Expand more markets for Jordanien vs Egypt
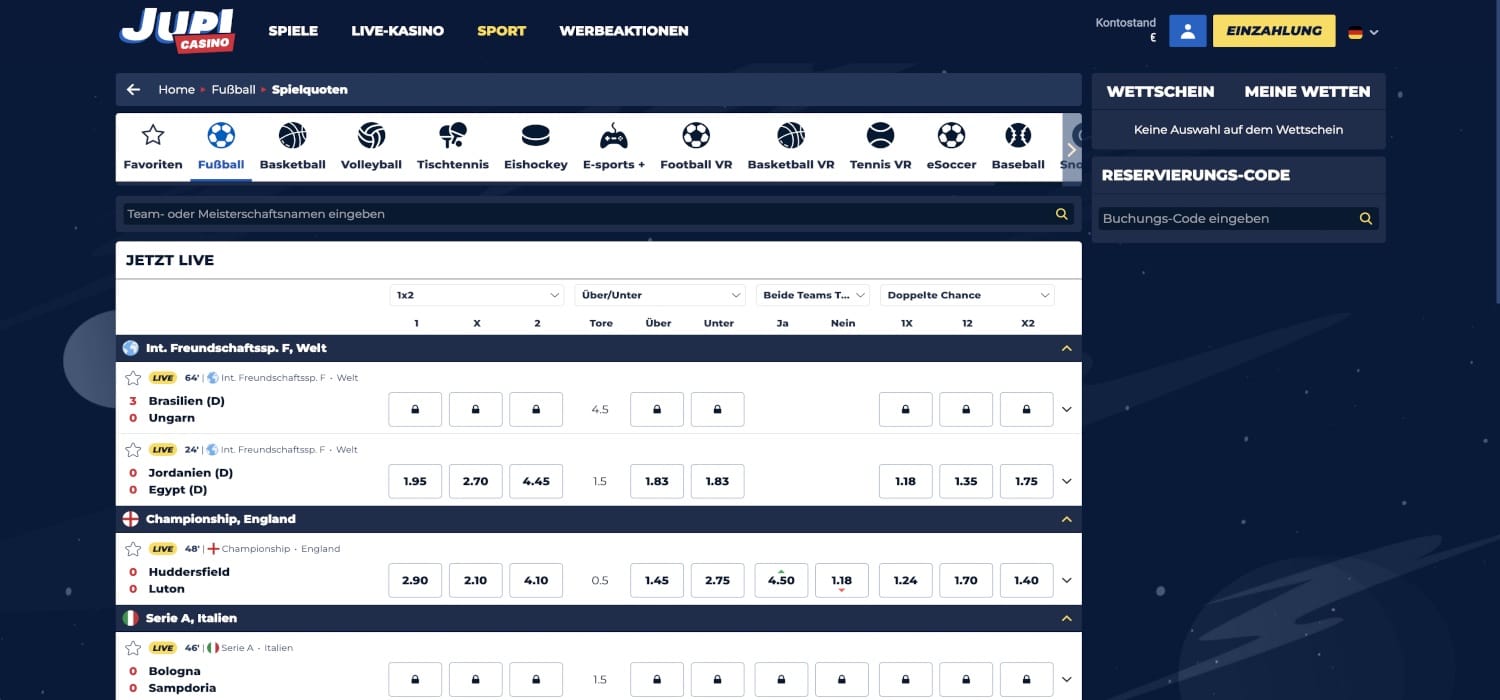1500x700 pixels. point(1067,481)
